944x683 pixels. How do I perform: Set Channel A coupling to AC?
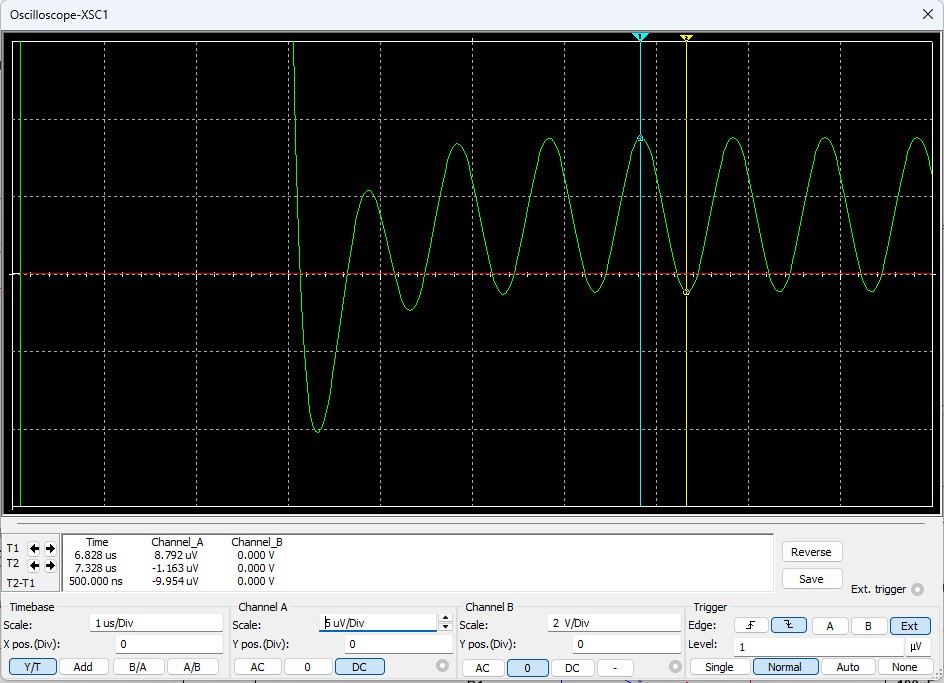tap(257, 667)
